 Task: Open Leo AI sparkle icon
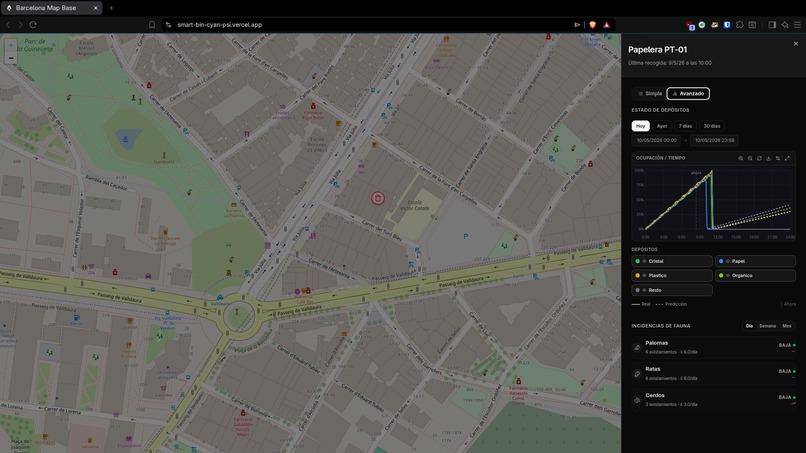pyautogui.click(x=785, y=25)
